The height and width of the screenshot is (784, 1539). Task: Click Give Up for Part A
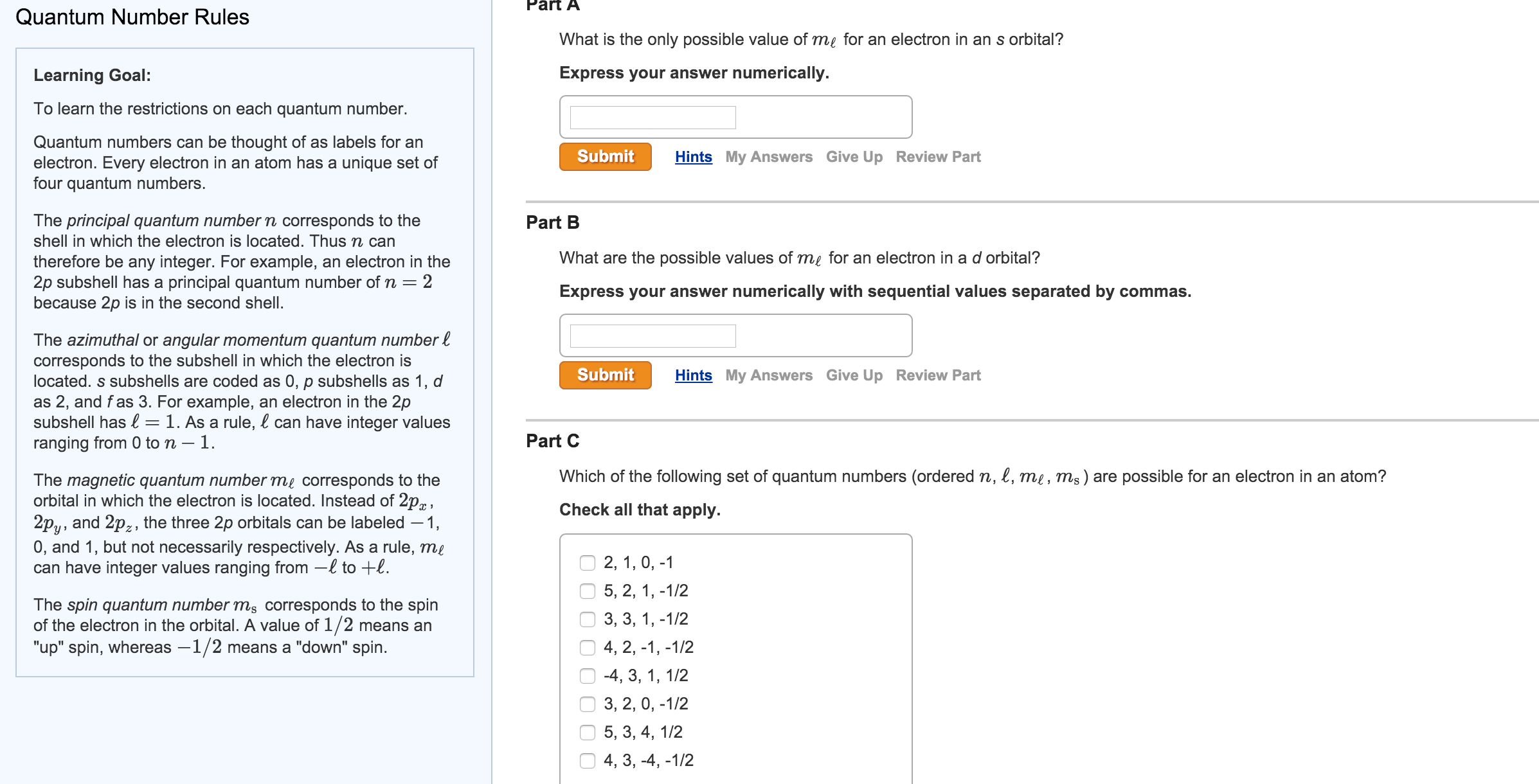pyautogui.click(x=854, y=156)
